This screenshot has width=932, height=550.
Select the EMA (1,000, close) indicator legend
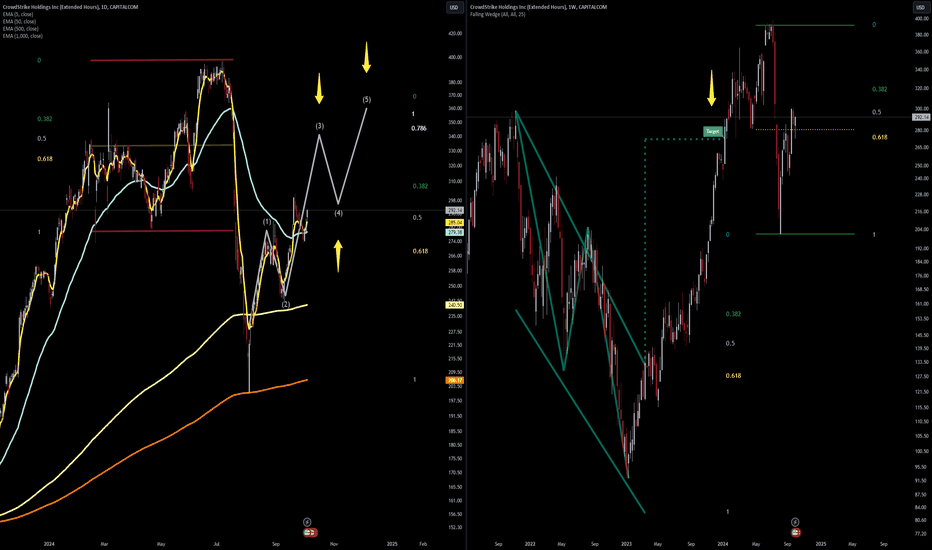(x=23, y=36)
